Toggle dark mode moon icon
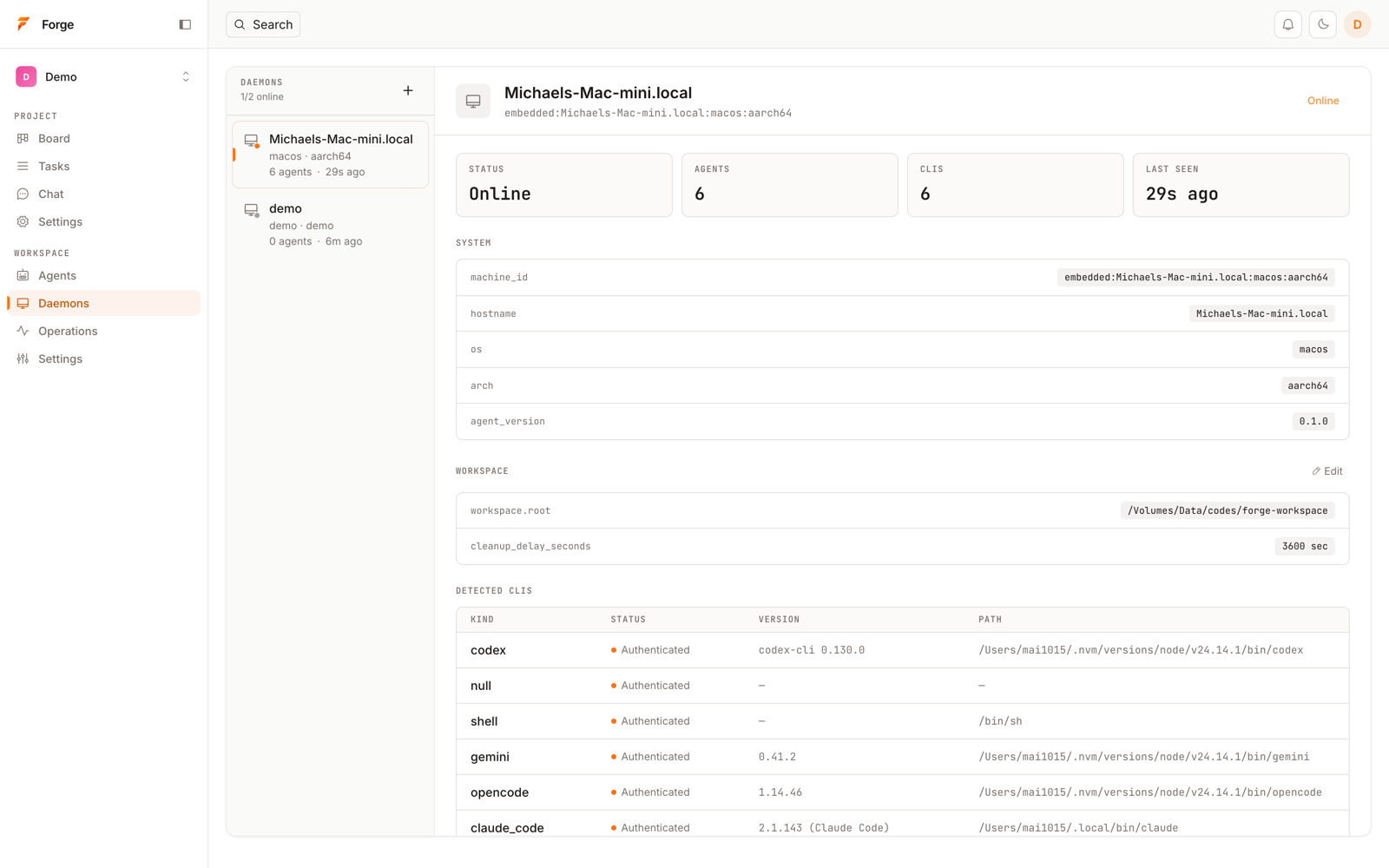The image size is (1389, 868). point(1323,24)
